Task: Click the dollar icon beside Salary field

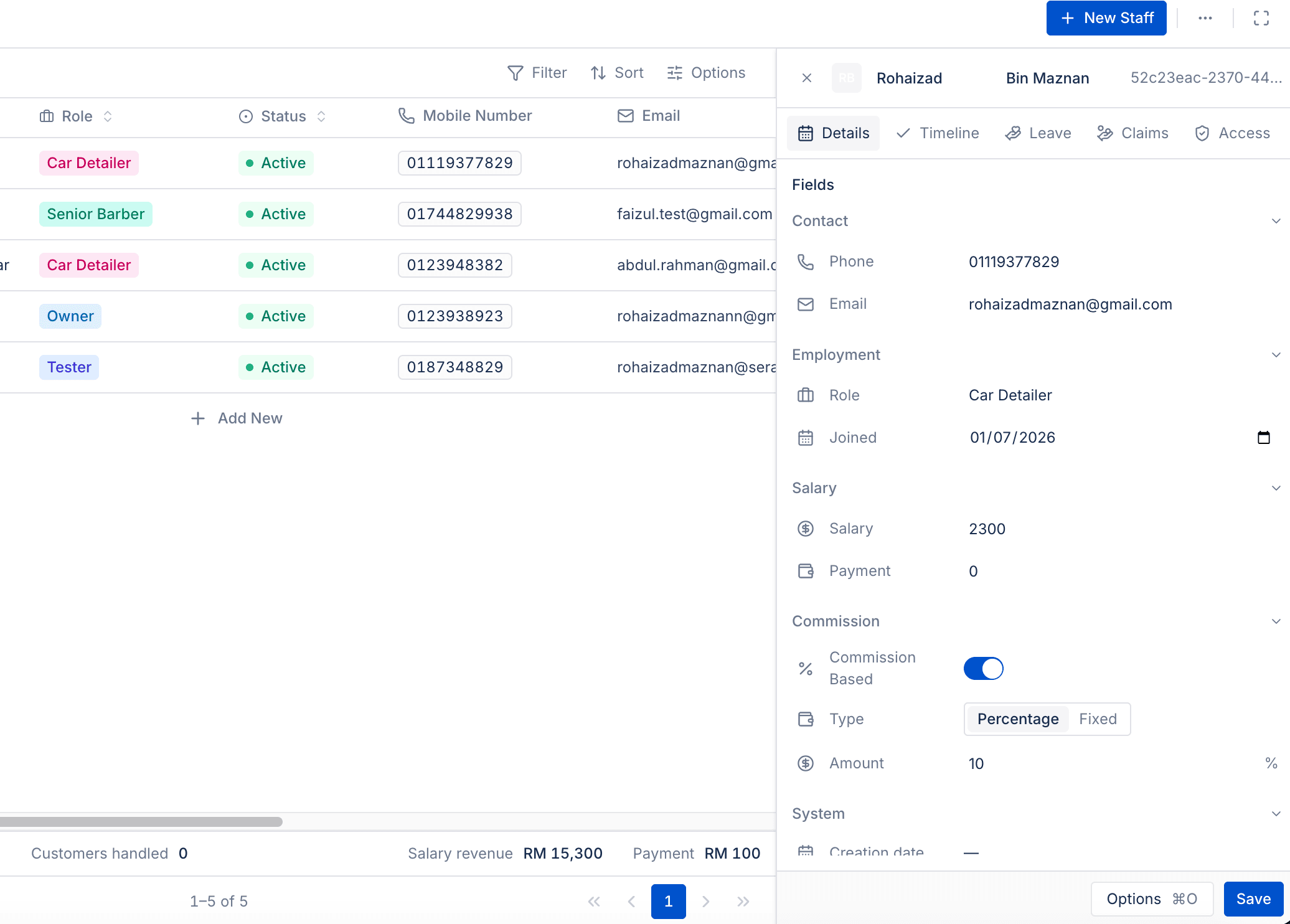Action: [806, 529]
